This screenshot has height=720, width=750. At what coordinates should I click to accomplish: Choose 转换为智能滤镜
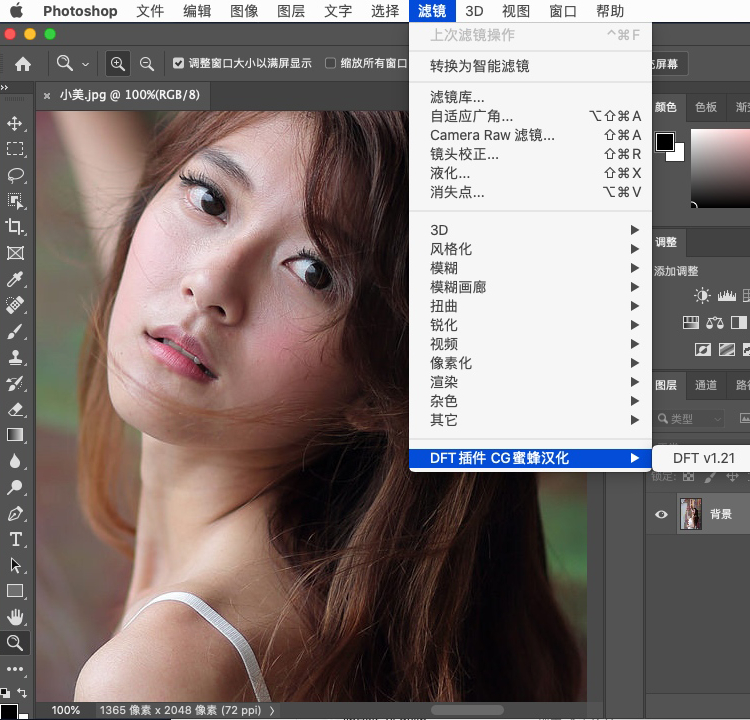(x=530, y=66)
